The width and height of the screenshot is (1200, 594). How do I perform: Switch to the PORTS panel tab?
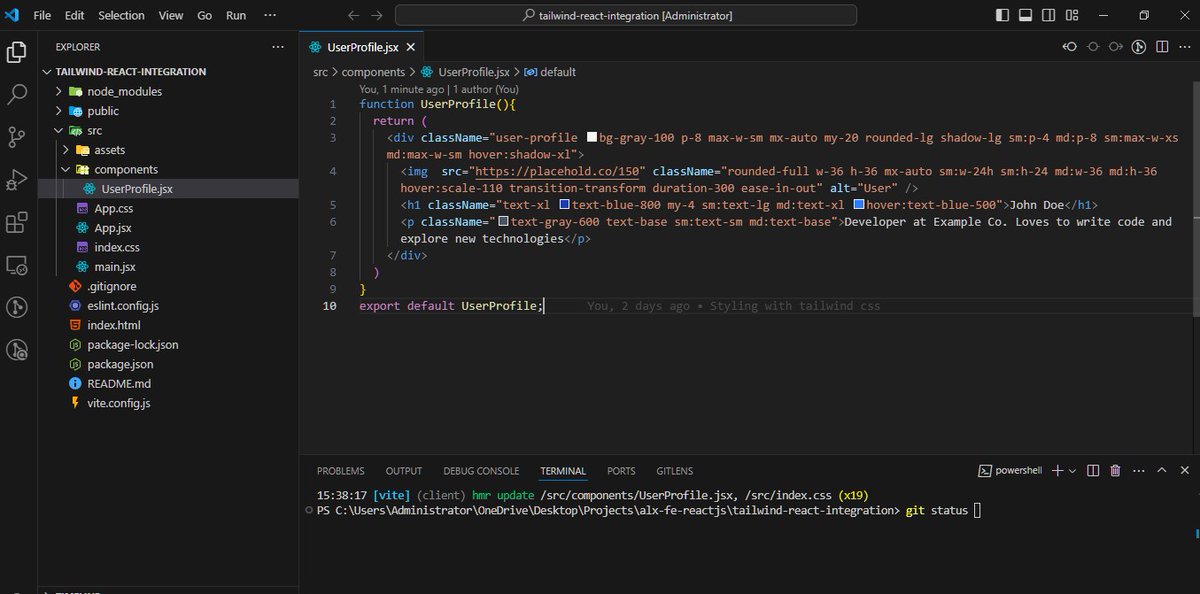click(621, 471)
